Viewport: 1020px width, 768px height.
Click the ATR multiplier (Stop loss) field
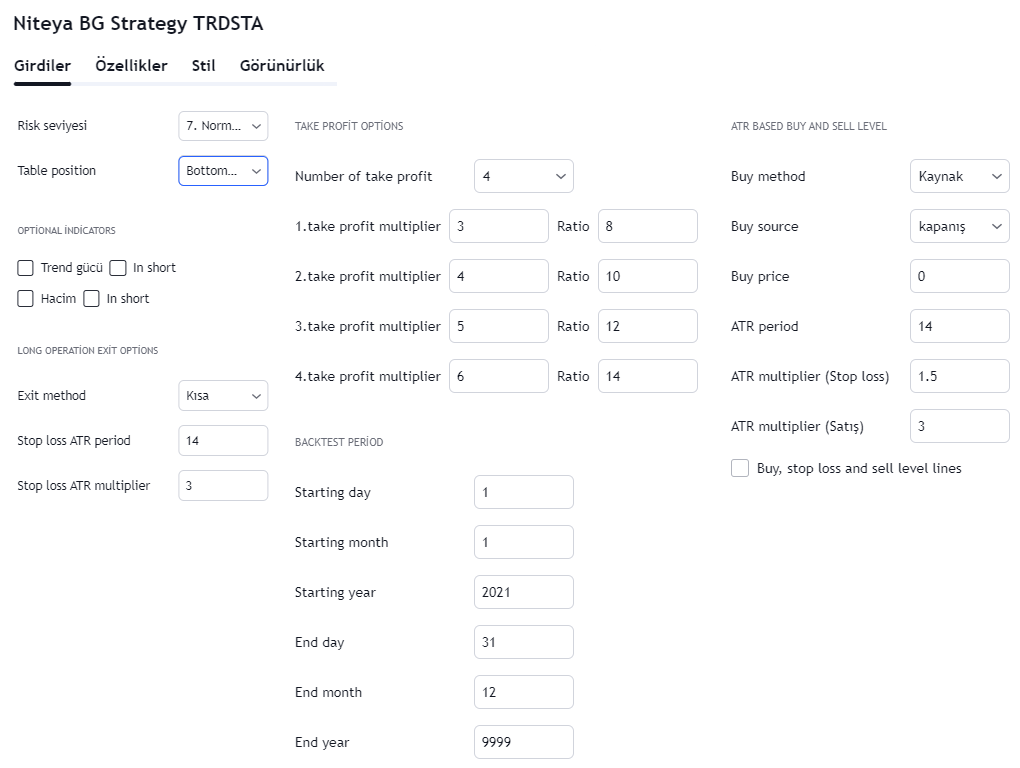pos(959,376)
